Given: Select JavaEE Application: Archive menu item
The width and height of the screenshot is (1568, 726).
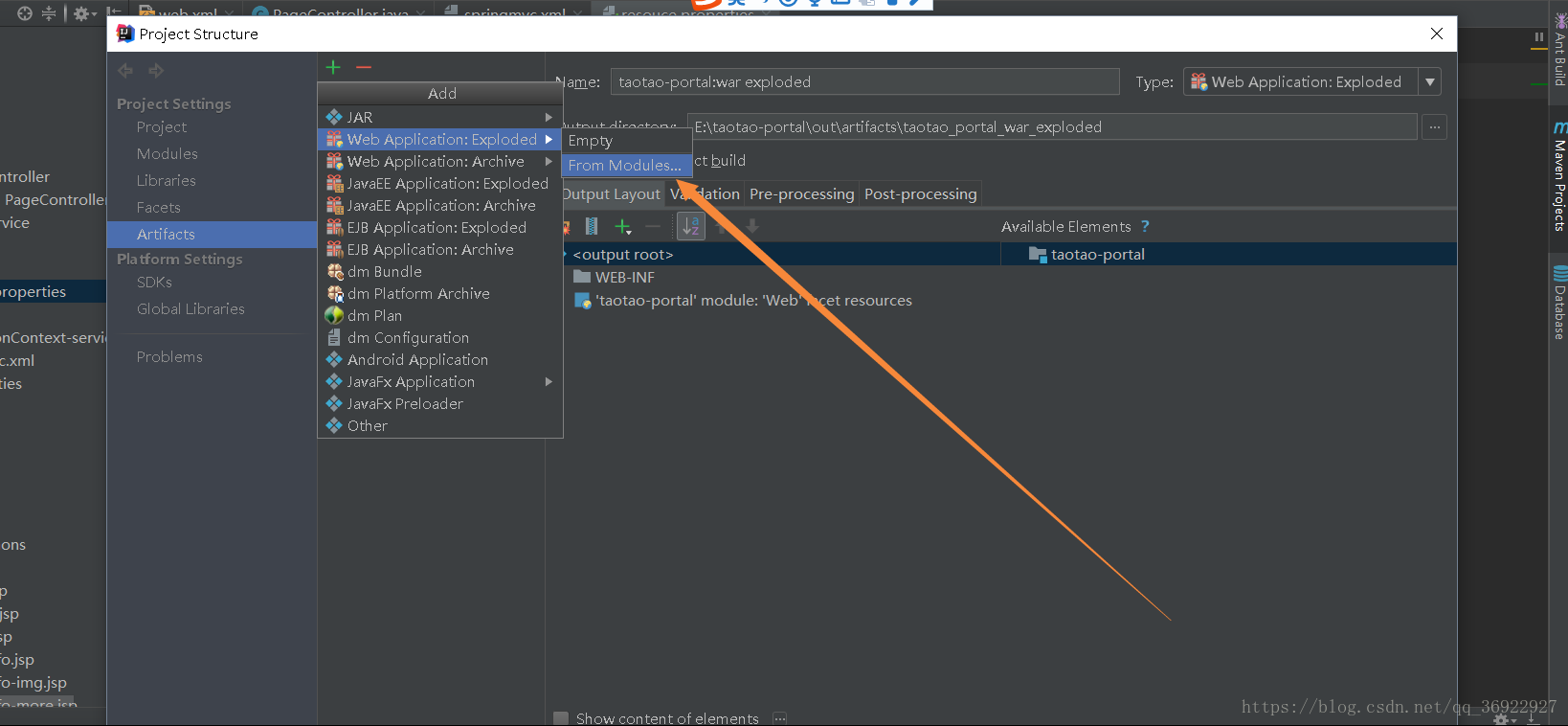Looking at the screenshot, I should (x=440, y=205).
